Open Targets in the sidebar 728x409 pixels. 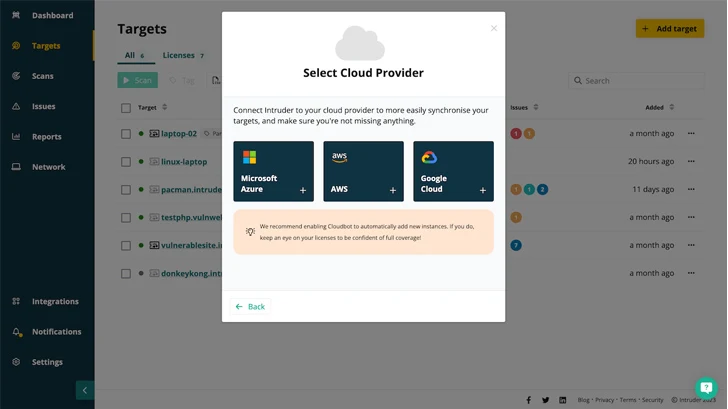[x=46, y=45]
